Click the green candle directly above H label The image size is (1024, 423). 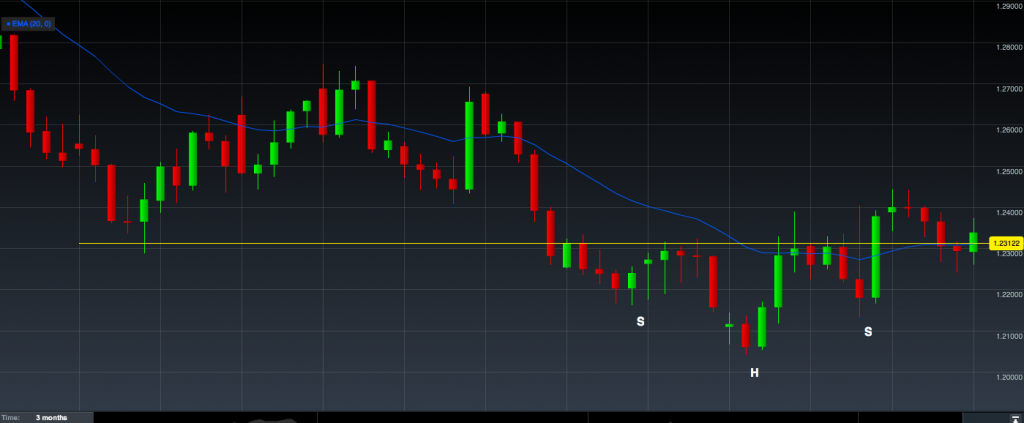762,327
